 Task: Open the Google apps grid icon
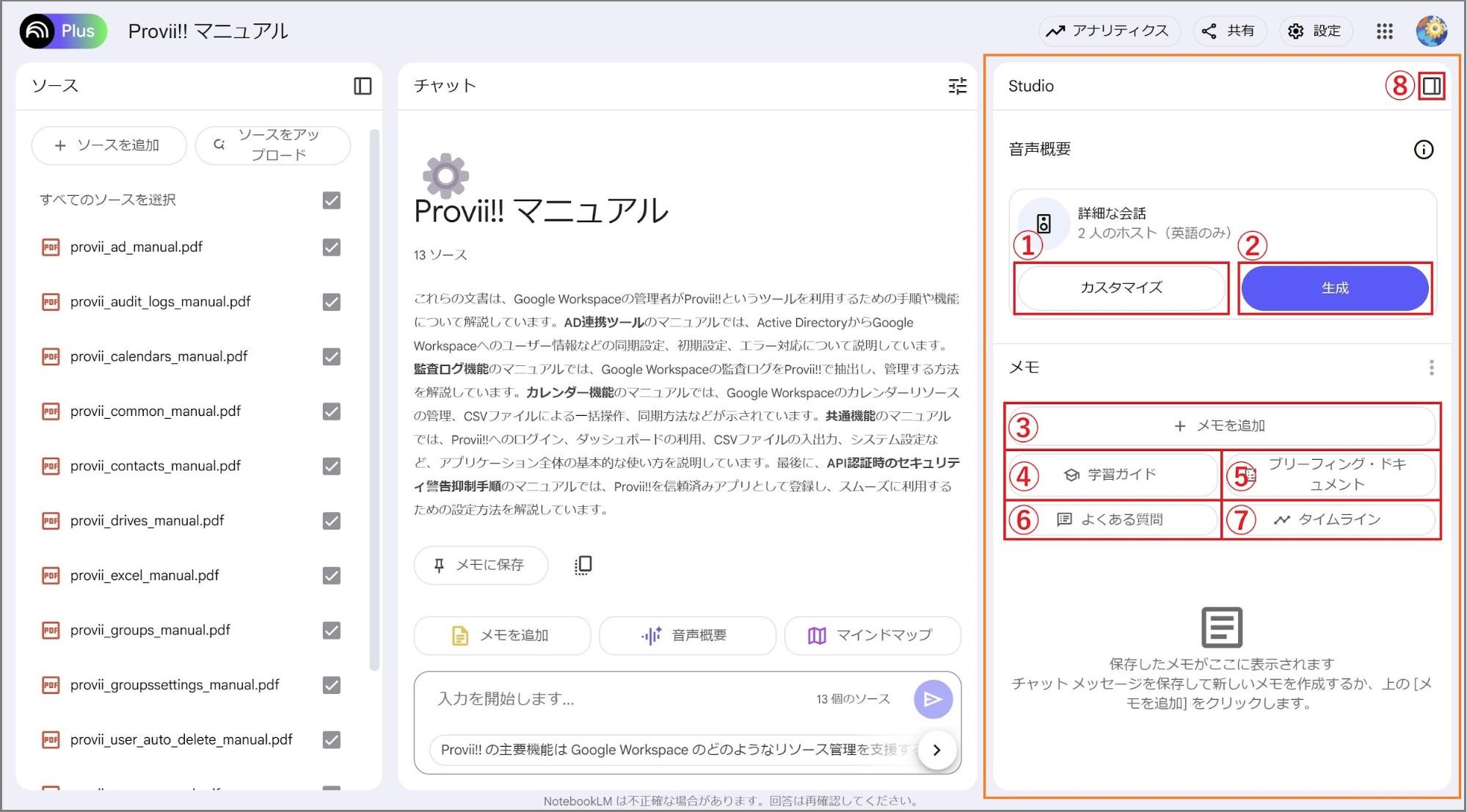tap(1384, 31)
